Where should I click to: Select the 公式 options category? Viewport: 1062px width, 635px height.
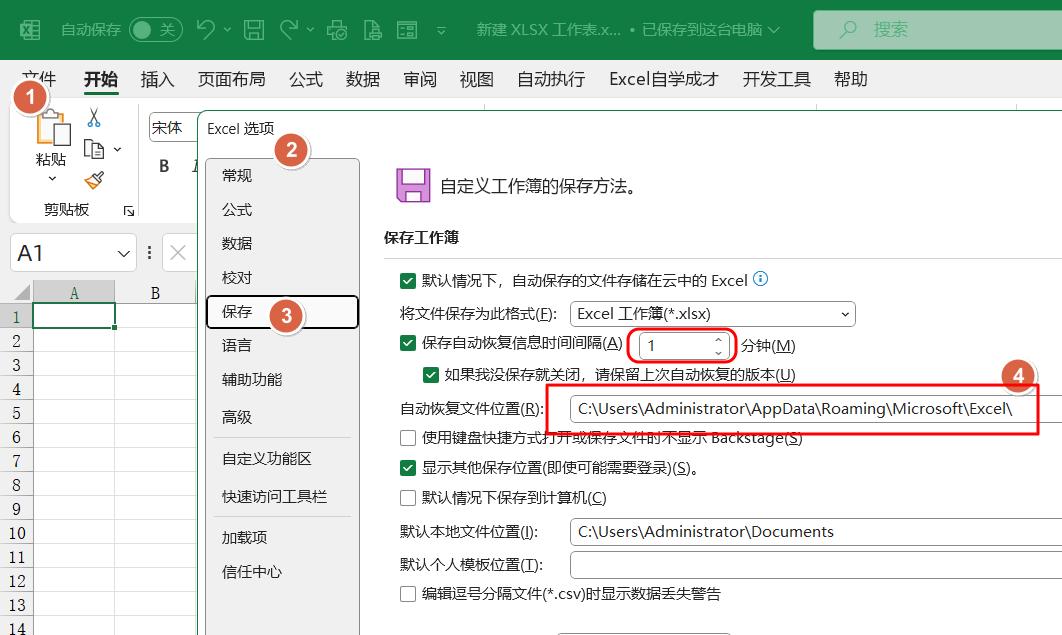click(282, 210)
